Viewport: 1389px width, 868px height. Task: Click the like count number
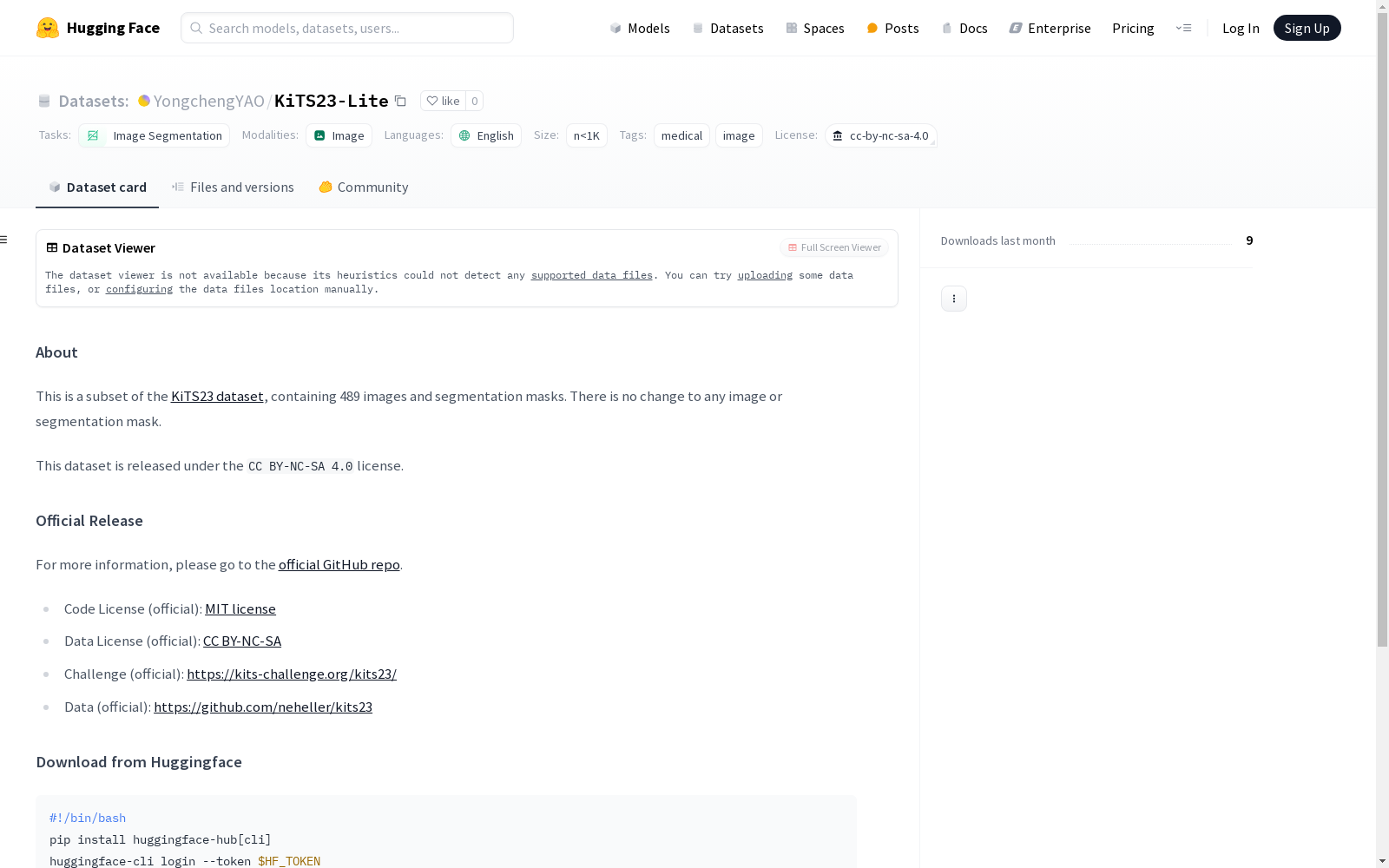pyautogui.click(x=474, y=101)
